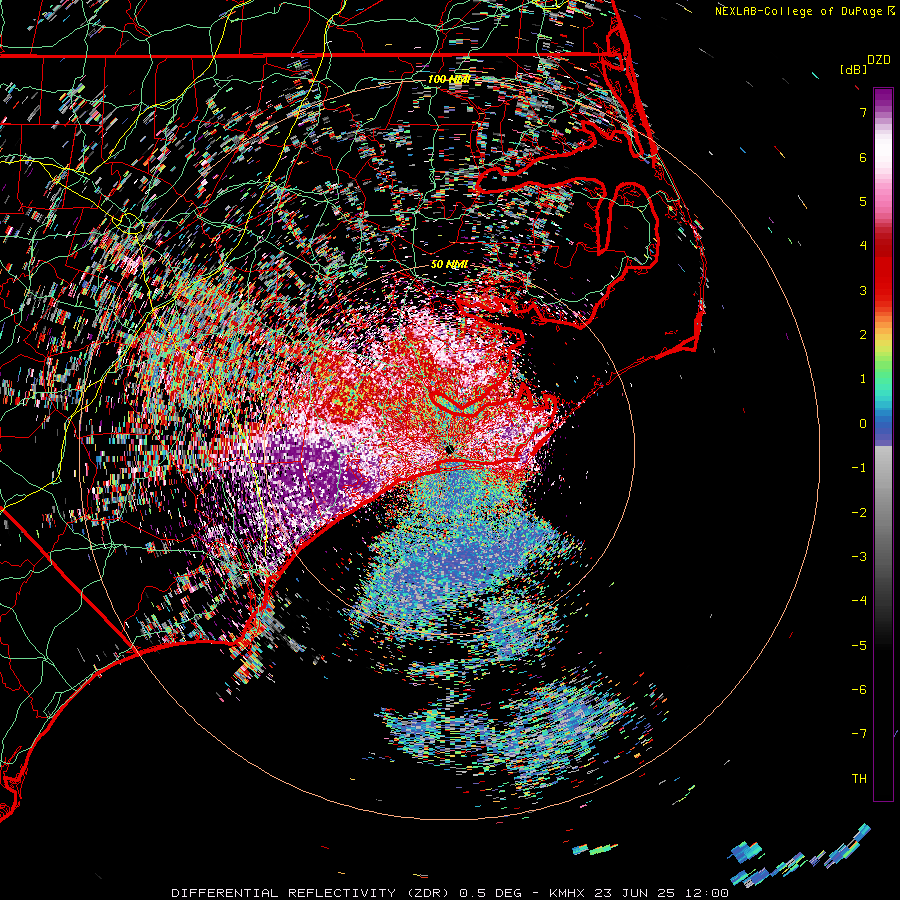Click the 'TH' label below the scale

tap(859, 779)
